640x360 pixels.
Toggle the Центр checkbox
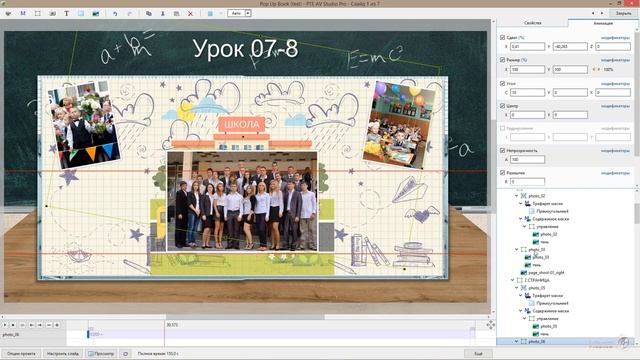point(502,106)
